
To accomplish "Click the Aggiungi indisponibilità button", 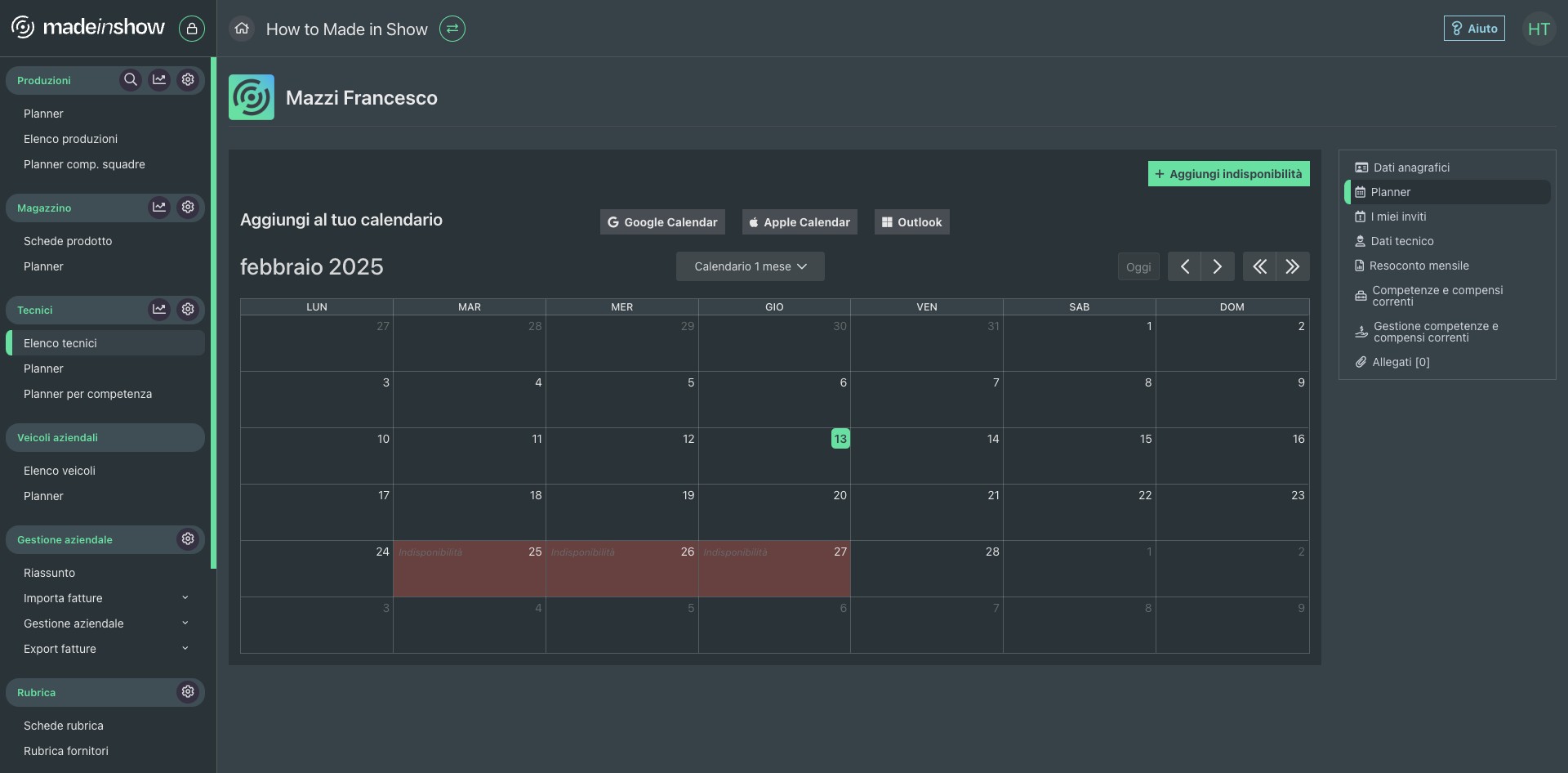I will tap(1228, 173).
